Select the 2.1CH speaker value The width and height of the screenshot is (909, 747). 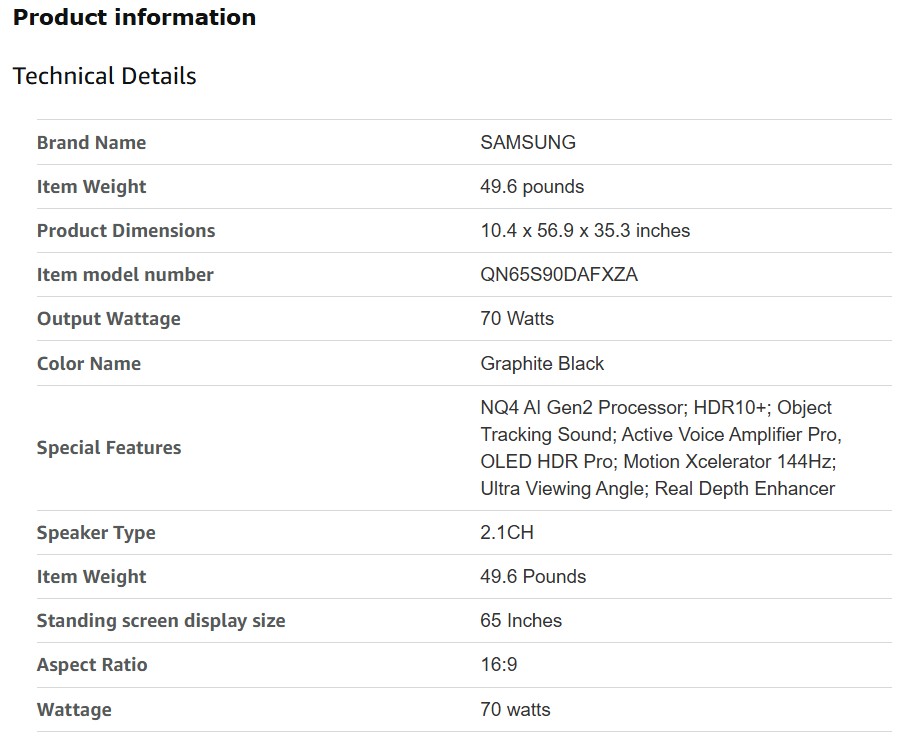506,533
